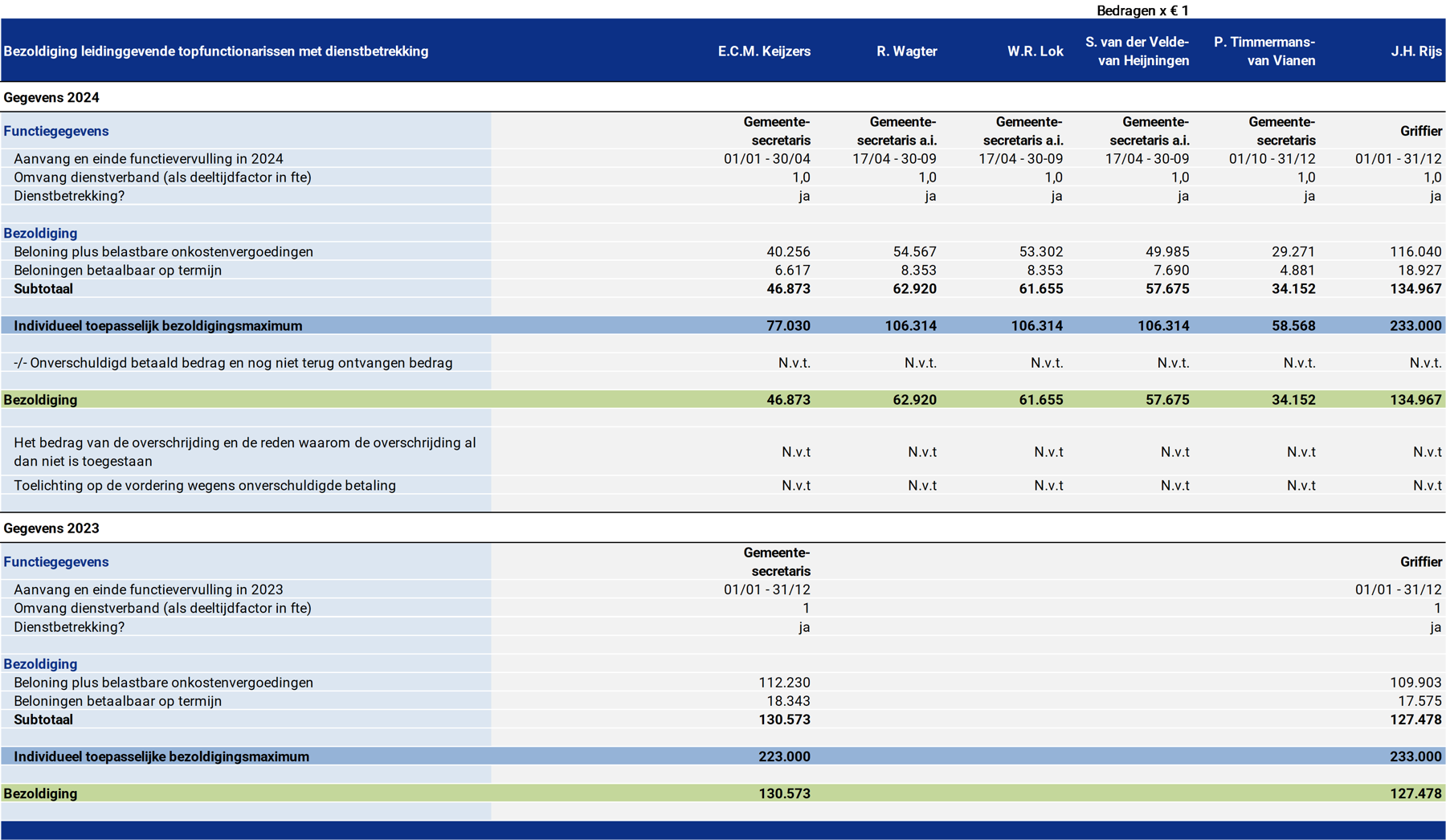
Task: Click the 116.040 beloning value
Action: coord(1415,252)
